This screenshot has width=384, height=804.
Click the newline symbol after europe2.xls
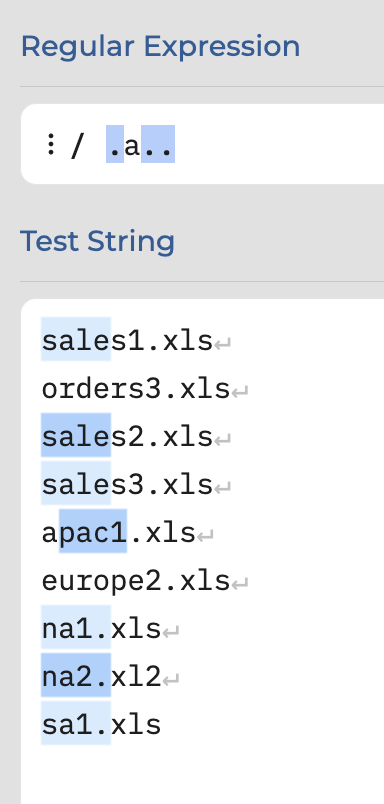coord(240,584)
